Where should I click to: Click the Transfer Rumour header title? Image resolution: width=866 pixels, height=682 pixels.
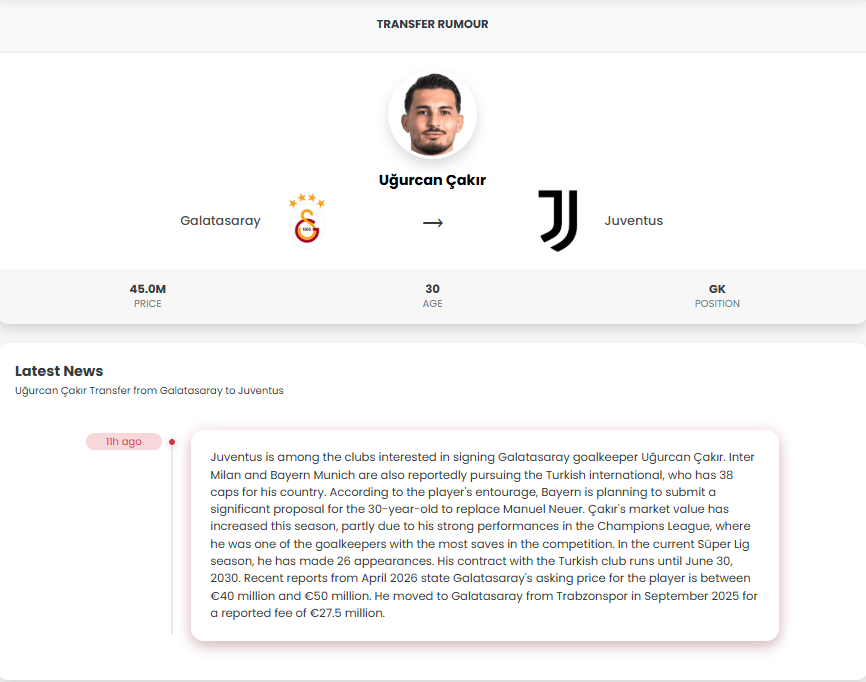pos(432,24)
